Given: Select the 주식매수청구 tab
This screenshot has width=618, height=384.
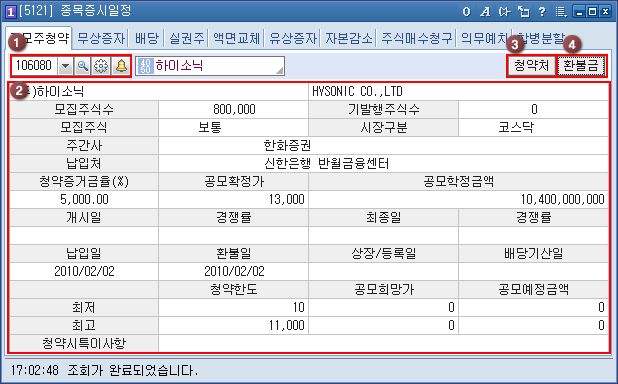Looking at the screenshot, I should [417, 38].
